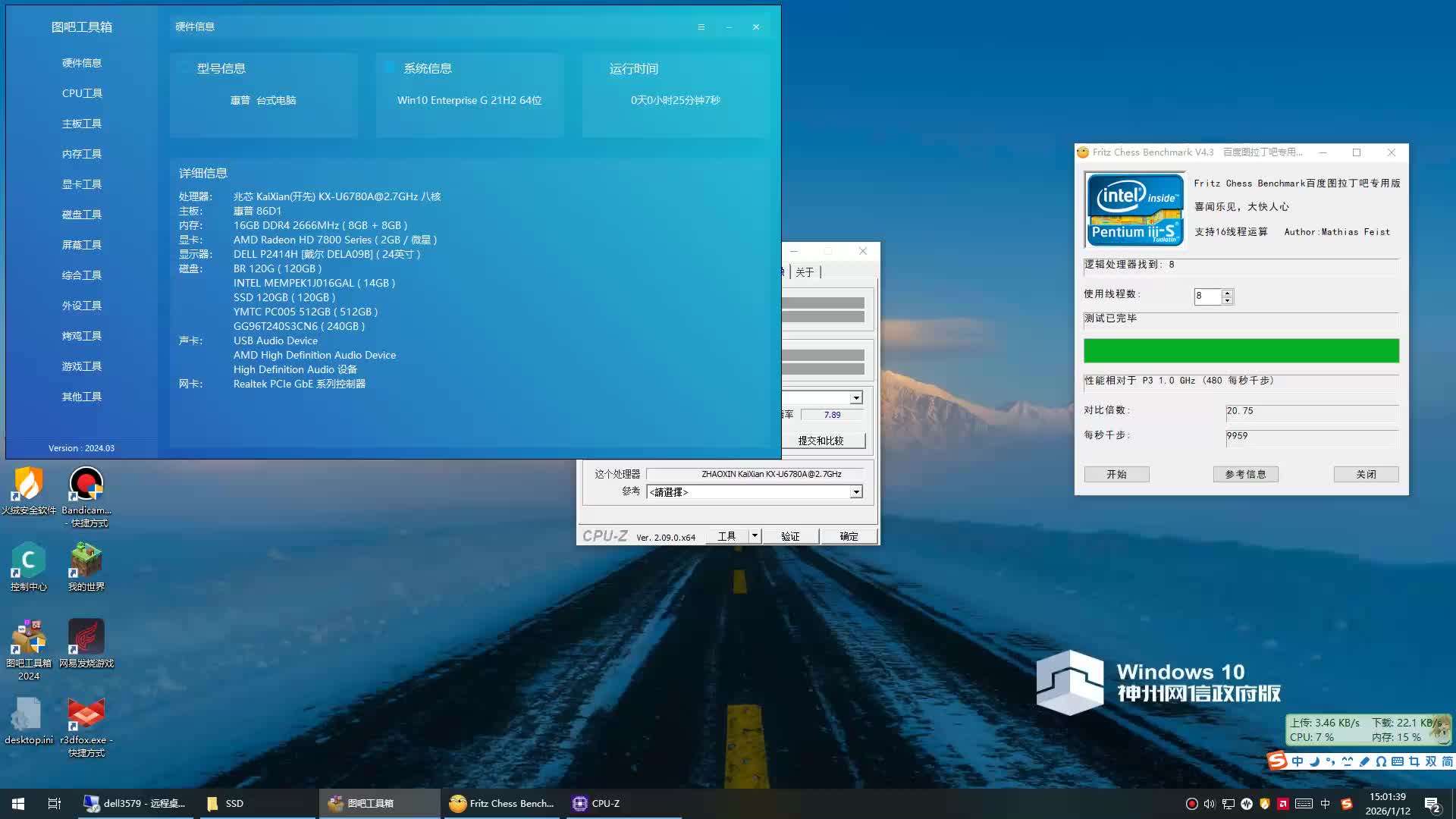Open 网易发烧游戏 desktop shortcut

click(86, 644)
